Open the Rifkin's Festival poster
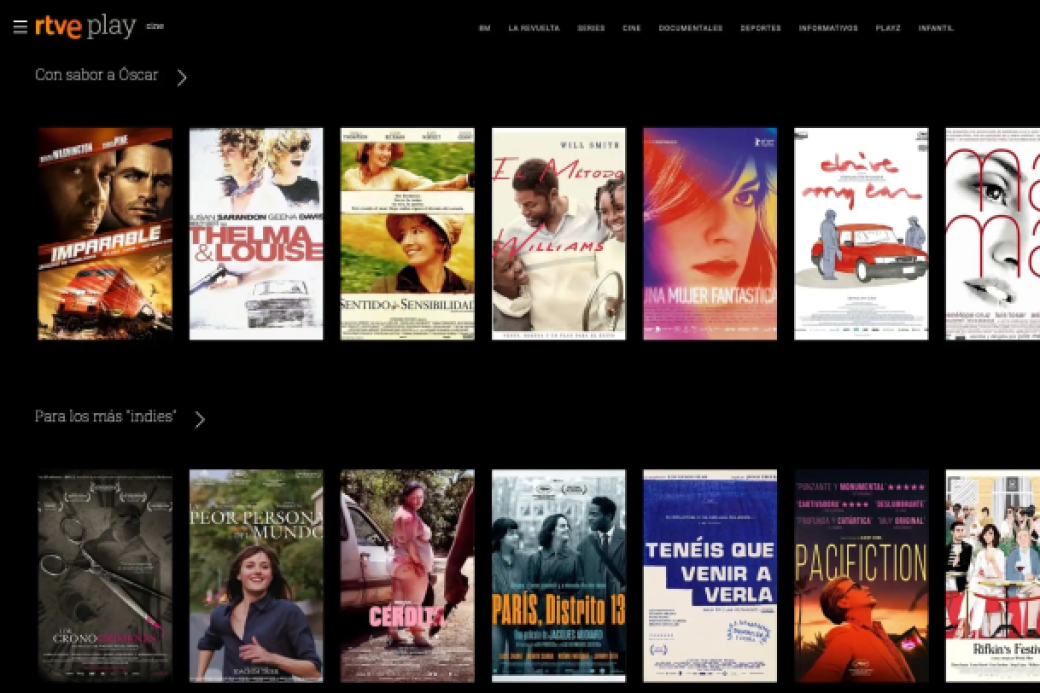The width and height of the screenshot is (1040, 693). click(x=993, y=576)
